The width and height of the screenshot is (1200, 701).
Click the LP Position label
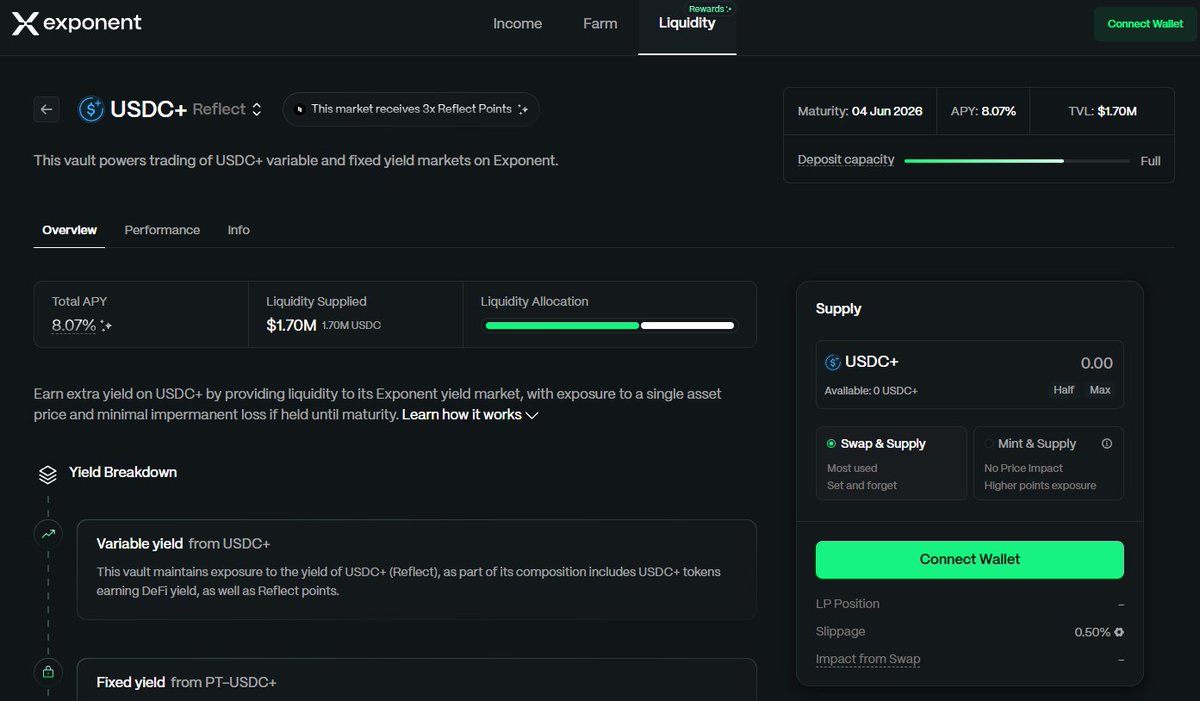click(x=848, y=604)
